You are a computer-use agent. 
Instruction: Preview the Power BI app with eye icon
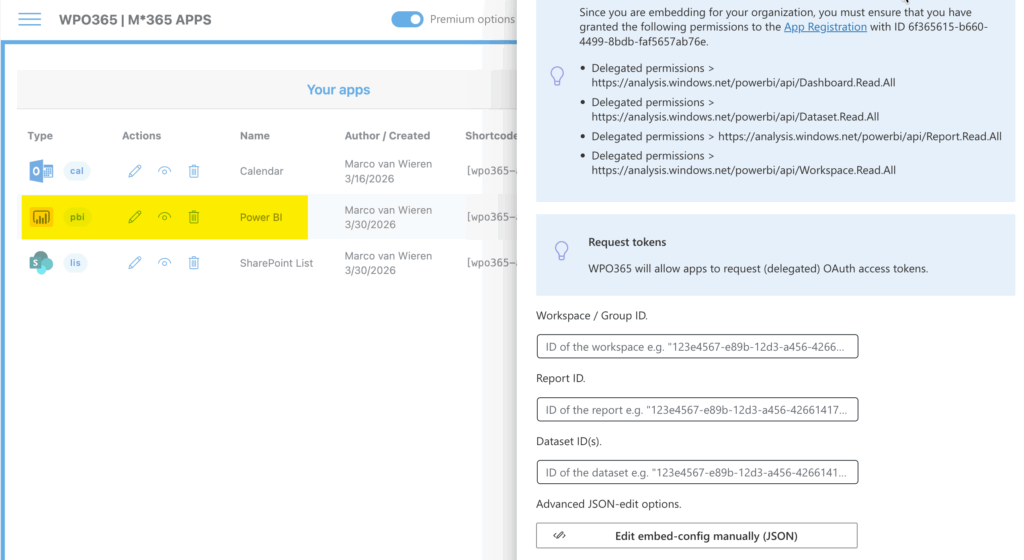(x=164, y=217)
